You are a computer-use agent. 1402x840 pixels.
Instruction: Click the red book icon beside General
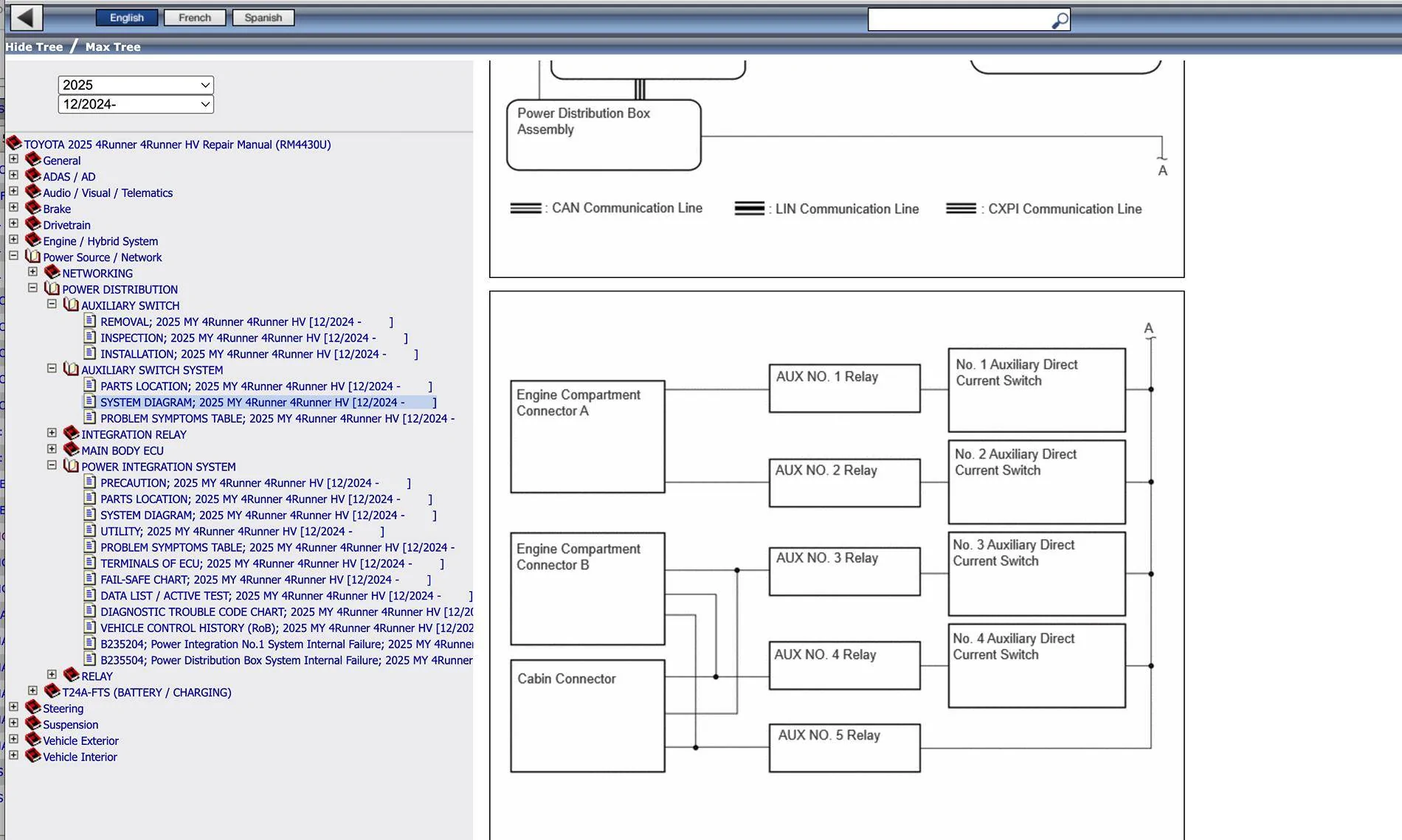(x=32, y=159)
